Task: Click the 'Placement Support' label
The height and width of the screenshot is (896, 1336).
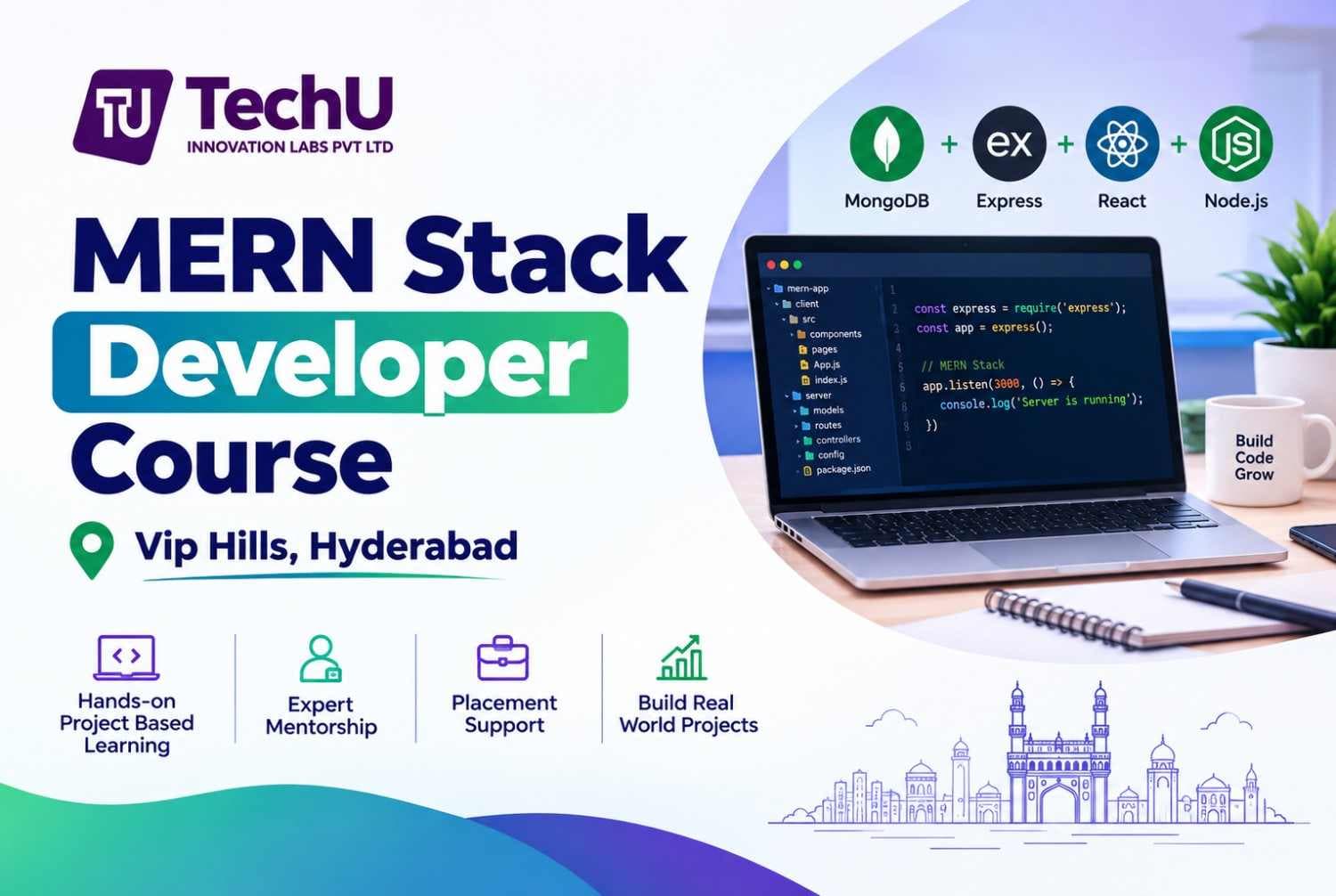Action: 504,713
